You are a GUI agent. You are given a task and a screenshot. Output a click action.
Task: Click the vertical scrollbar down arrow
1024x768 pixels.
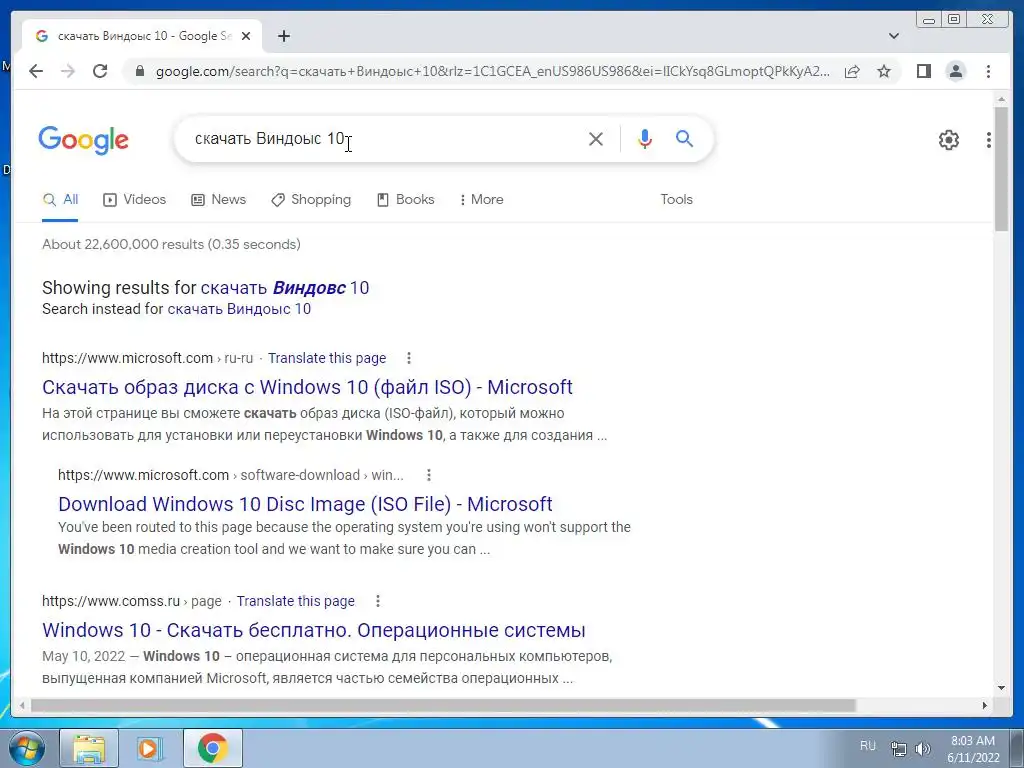[x=1001, y=688]
